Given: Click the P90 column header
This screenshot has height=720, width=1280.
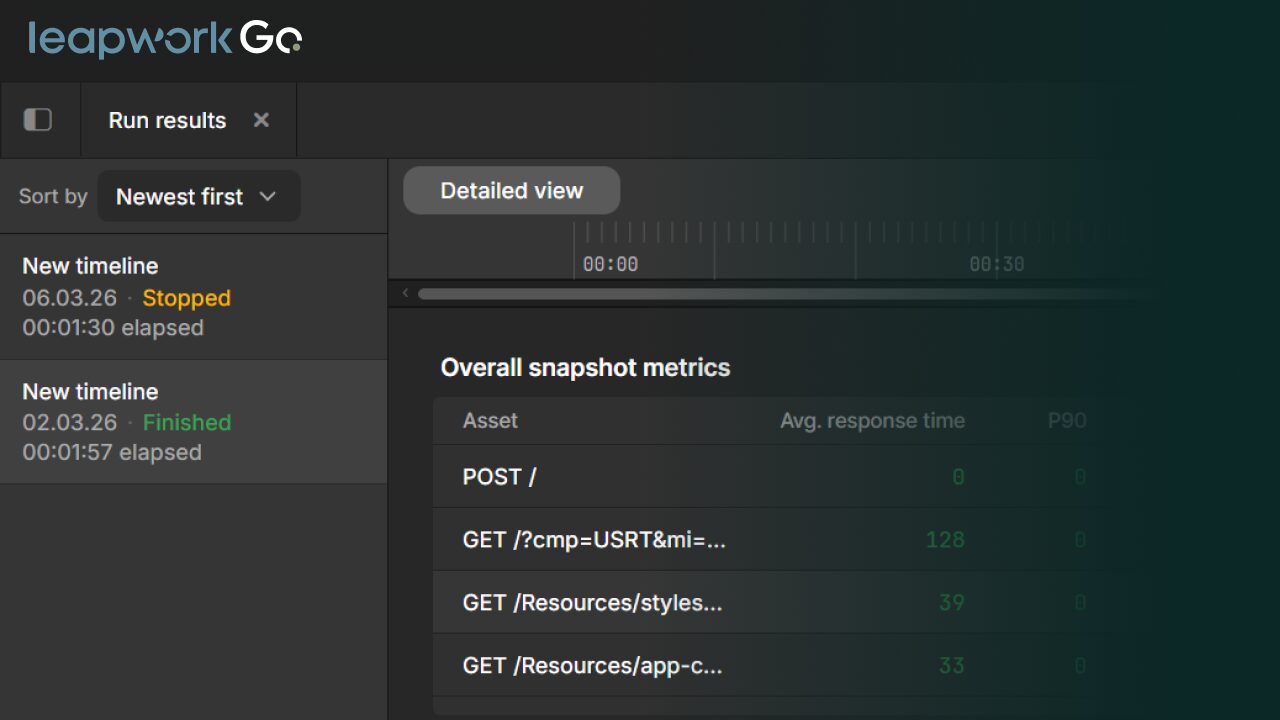Looking at the screenshot, I should [x=1067, y=421].
